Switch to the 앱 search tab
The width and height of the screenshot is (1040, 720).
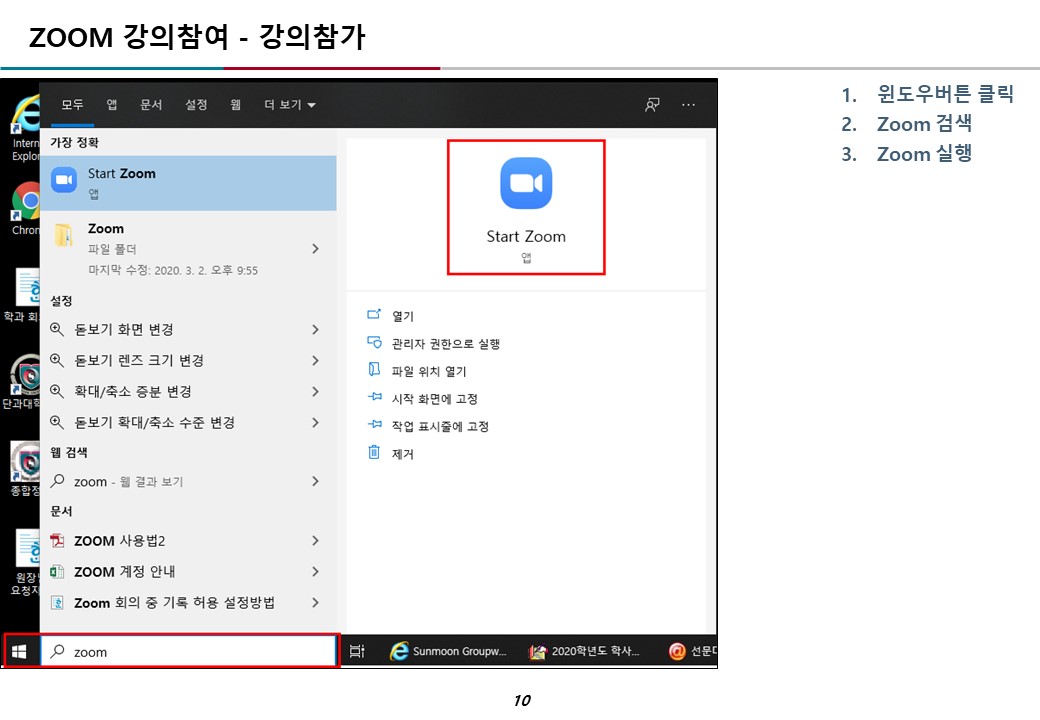[x=112, y=105]
